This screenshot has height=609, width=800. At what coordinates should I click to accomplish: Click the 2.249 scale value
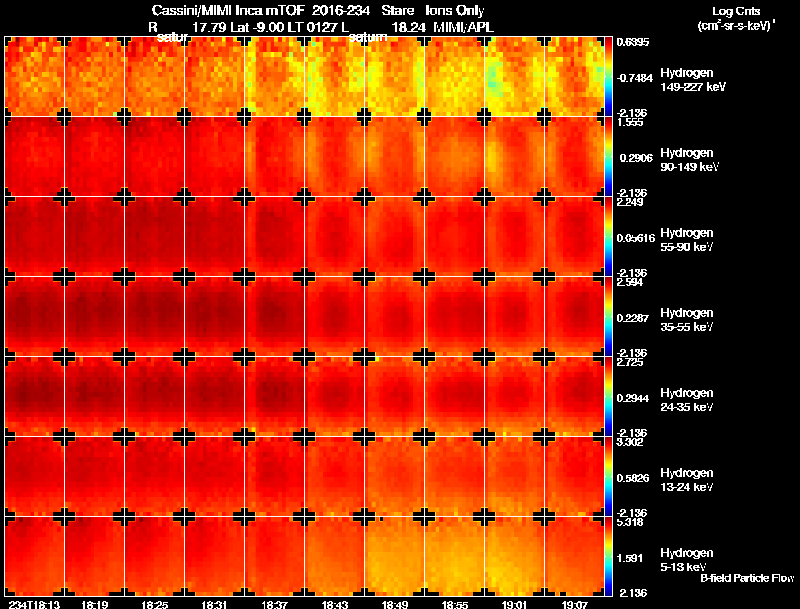(x=630, y=202)
